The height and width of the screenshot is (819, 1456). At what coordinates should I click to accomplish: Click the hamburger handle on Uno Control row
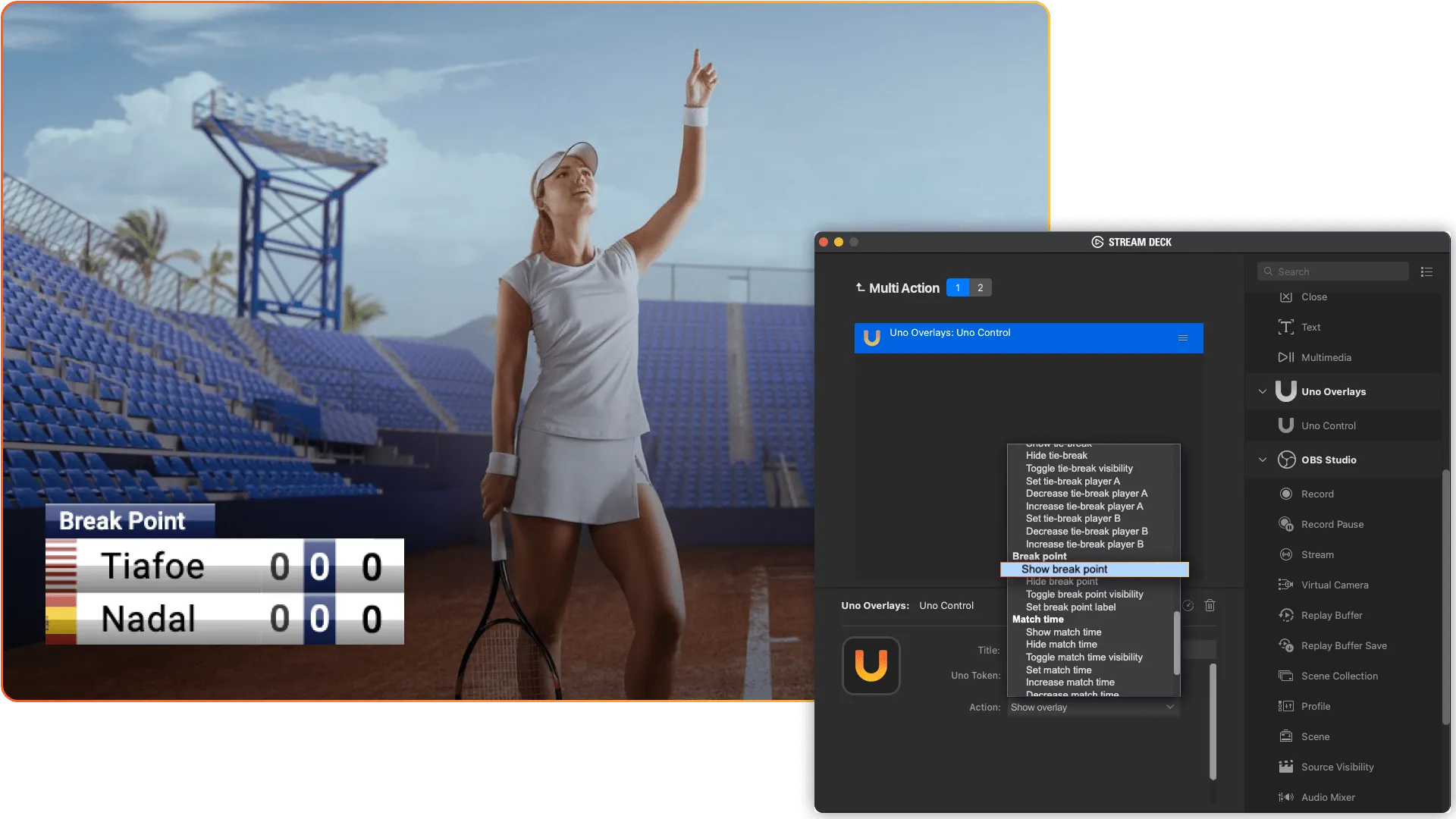[x=1183, y=338]
